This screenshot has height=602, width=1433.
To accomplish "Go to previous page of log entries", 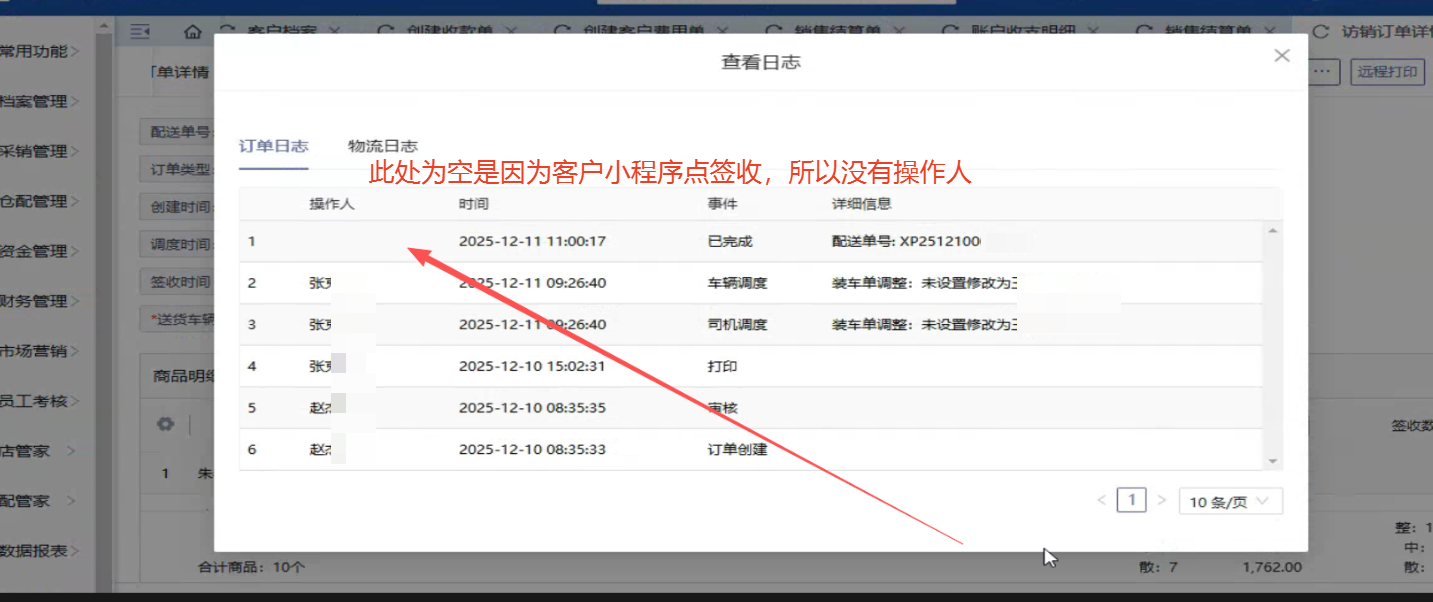I will pyautogui.click(x=1102, y=500).
